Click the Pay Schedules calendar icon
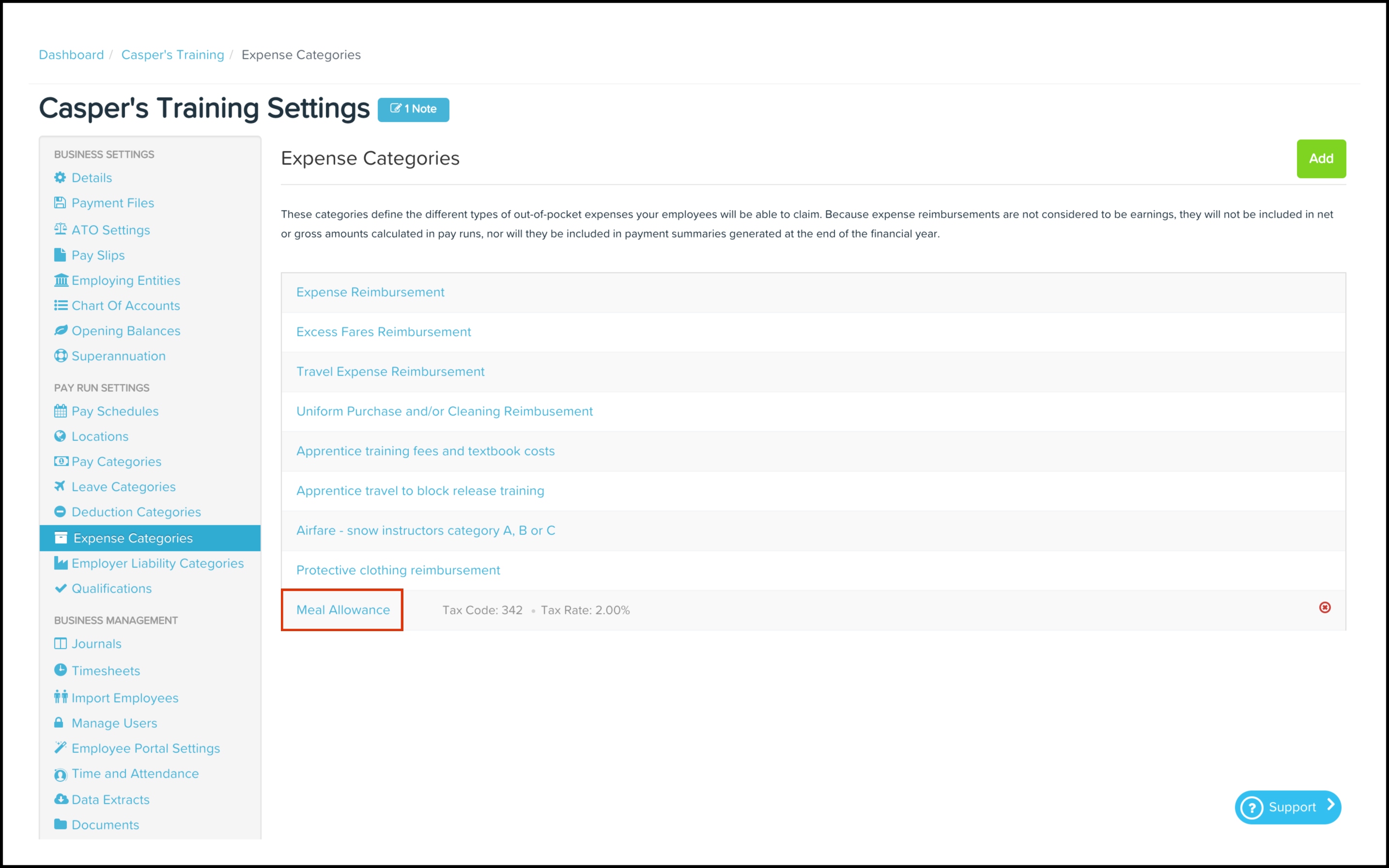 pyautogui.click(x=60, y=411)
